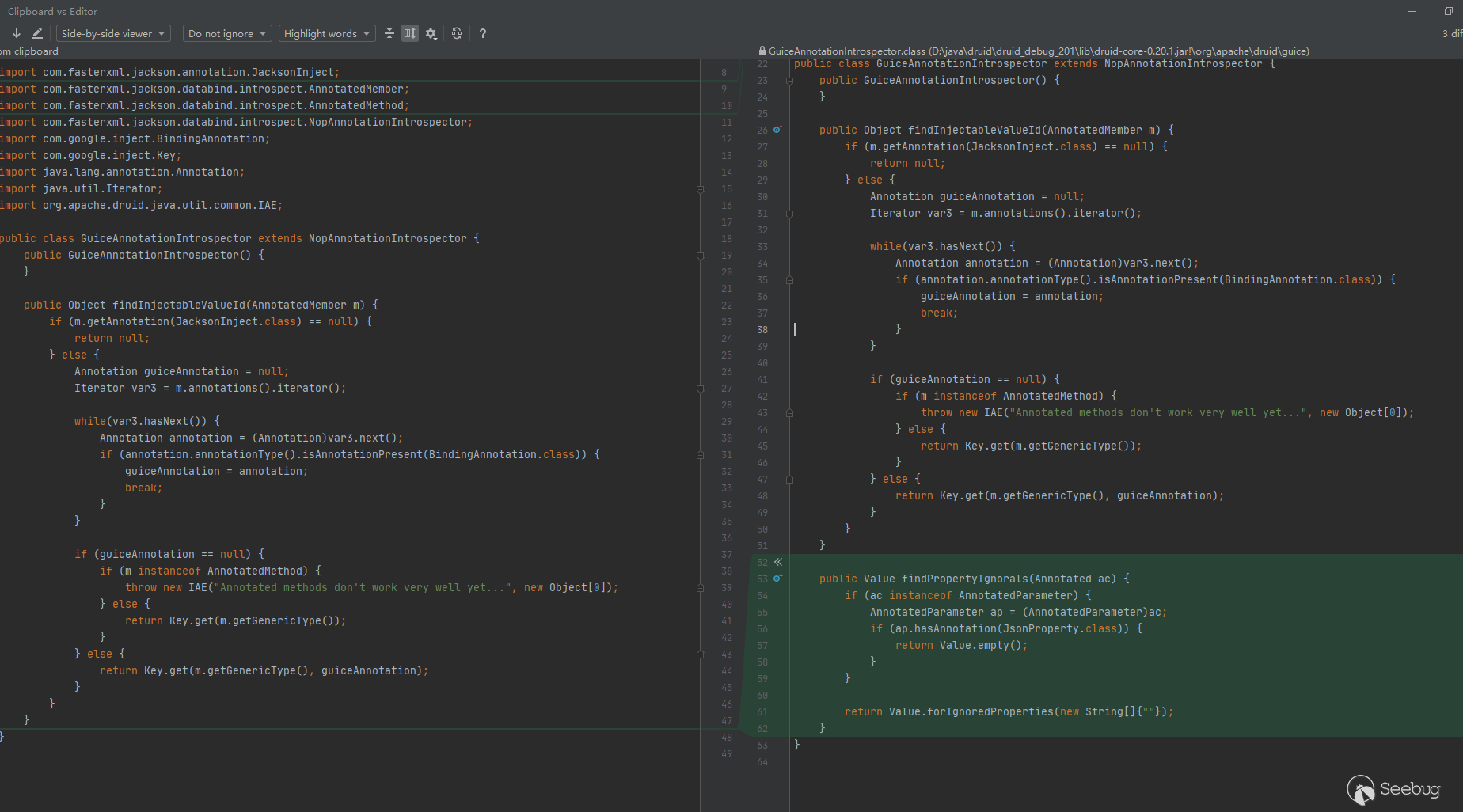Open the Side-by-side viewer dropdown
The image size is (1463, 812).
tap(113, 33)
